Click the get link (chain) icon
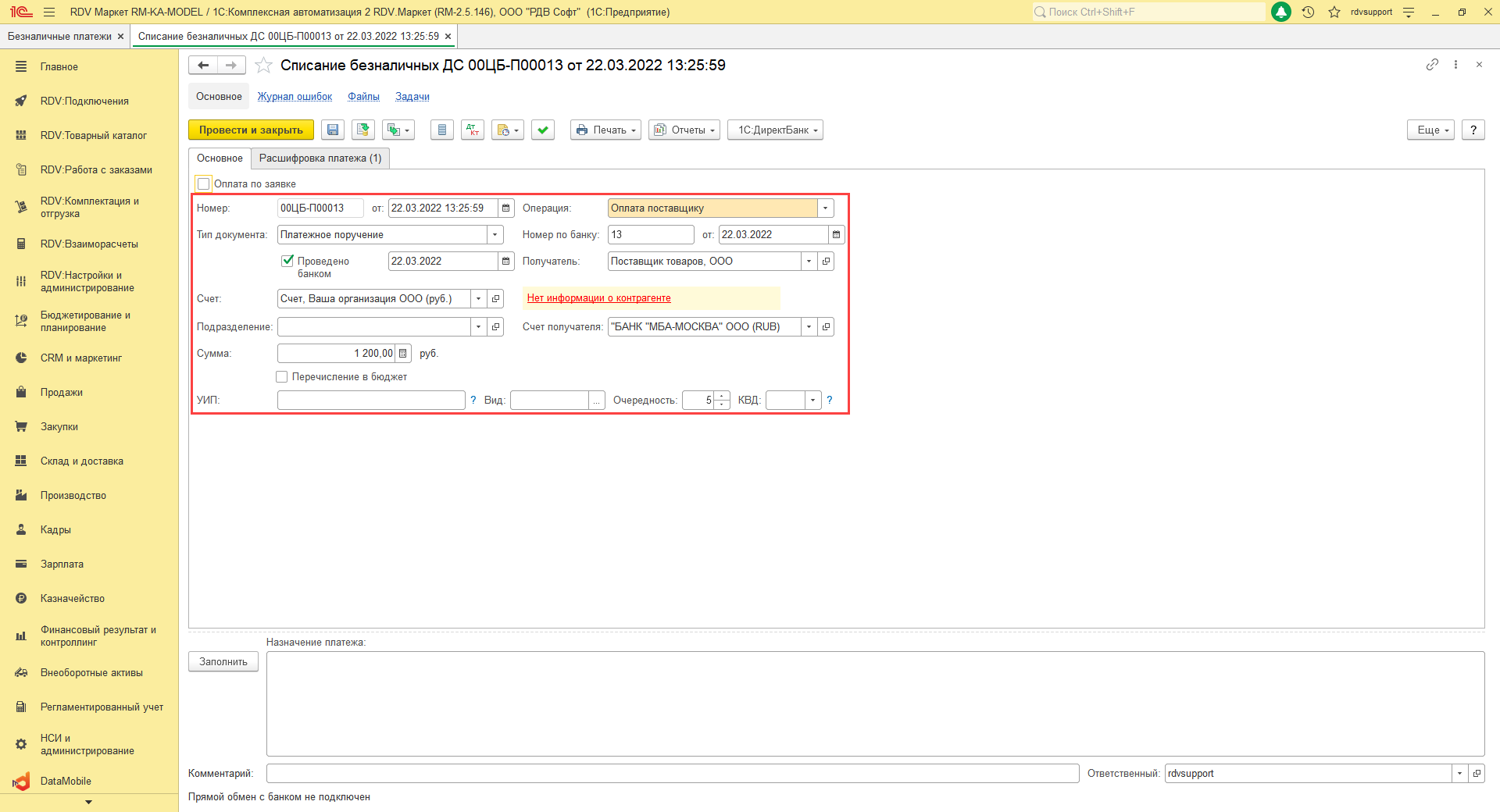1500x812 pixels. [x=1432, y=65]
